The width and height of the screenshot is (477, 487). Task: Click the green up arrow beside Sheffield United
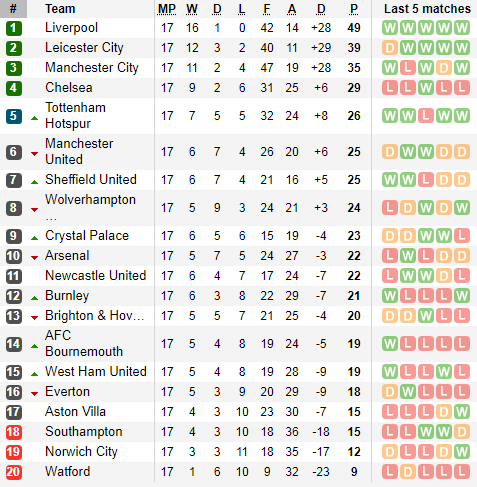tap(34, 182)
